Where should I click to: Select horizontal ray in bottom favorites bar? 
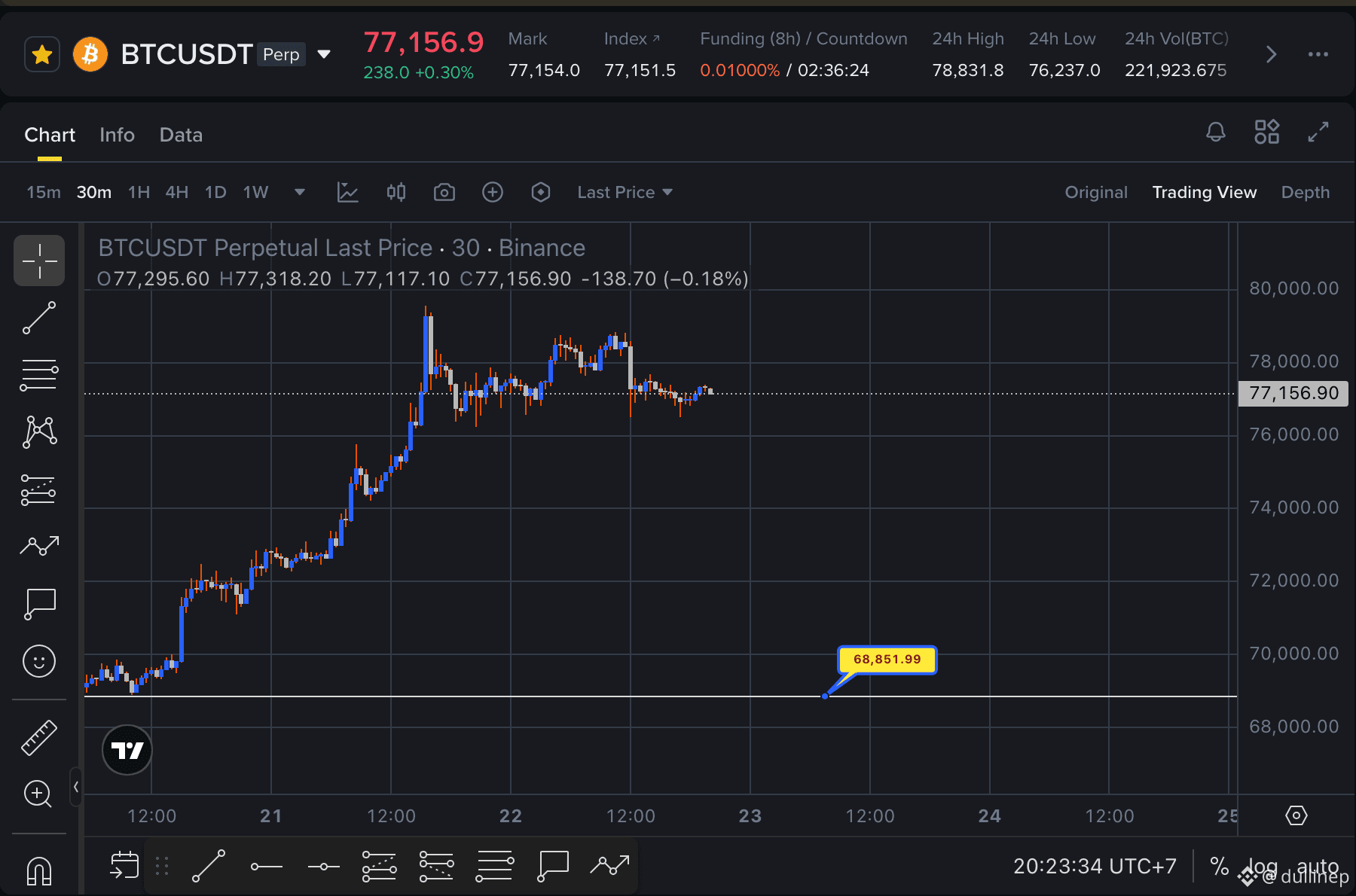coord(266,867)
